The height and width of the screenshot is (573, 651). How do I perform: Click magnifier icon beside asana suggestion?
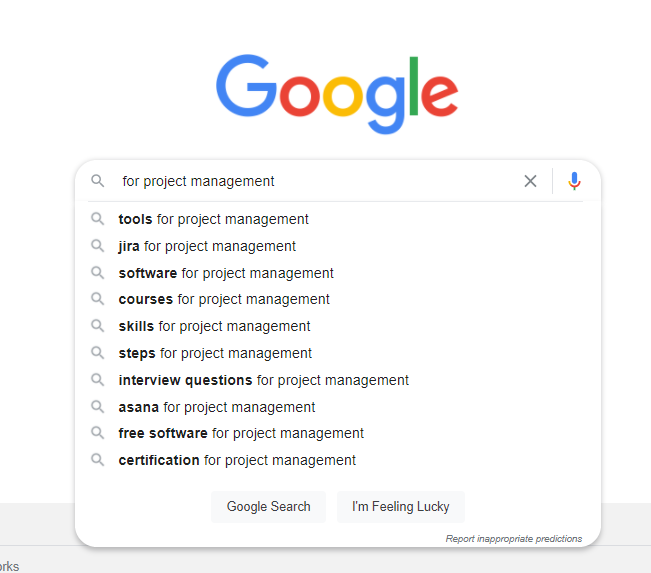coord(98,407)
